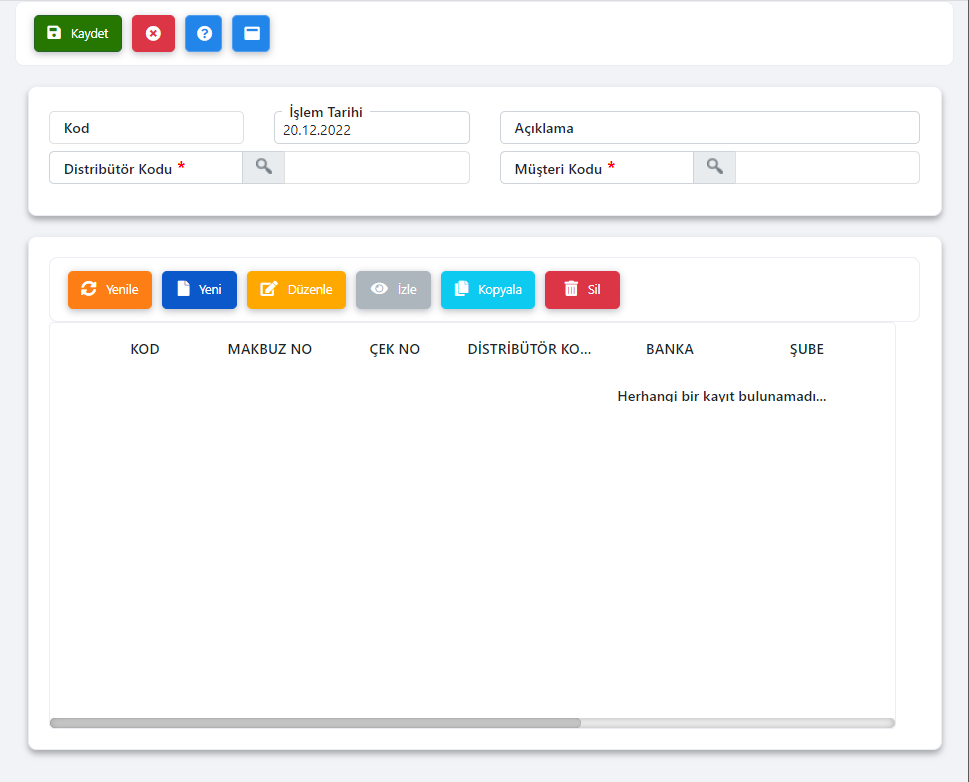Click into the Açıklama description field
Image resolution: width=969 pixels, height=782 pixels.
tap(709, 128)
